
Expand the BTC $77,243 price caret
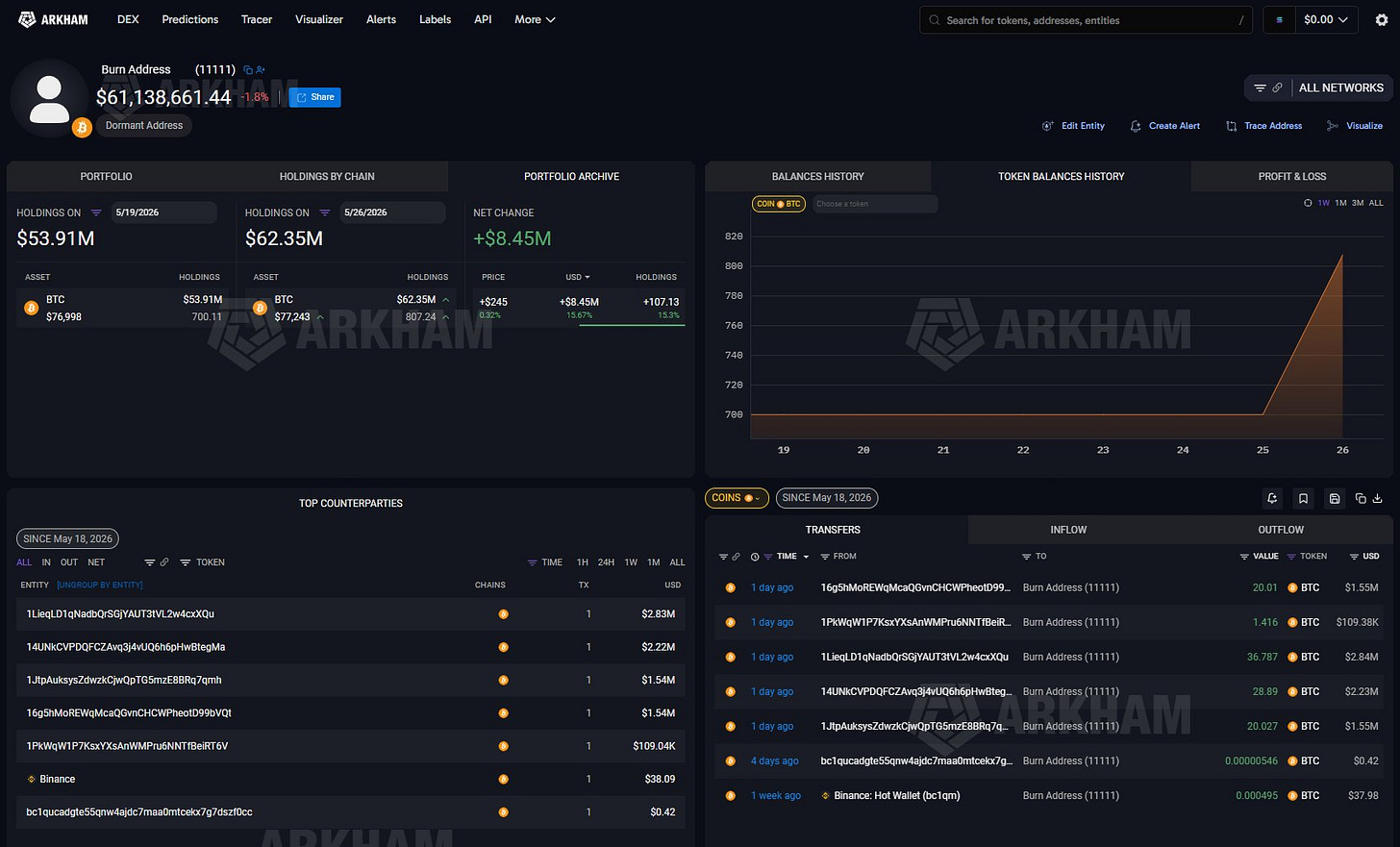pos(320,317)
